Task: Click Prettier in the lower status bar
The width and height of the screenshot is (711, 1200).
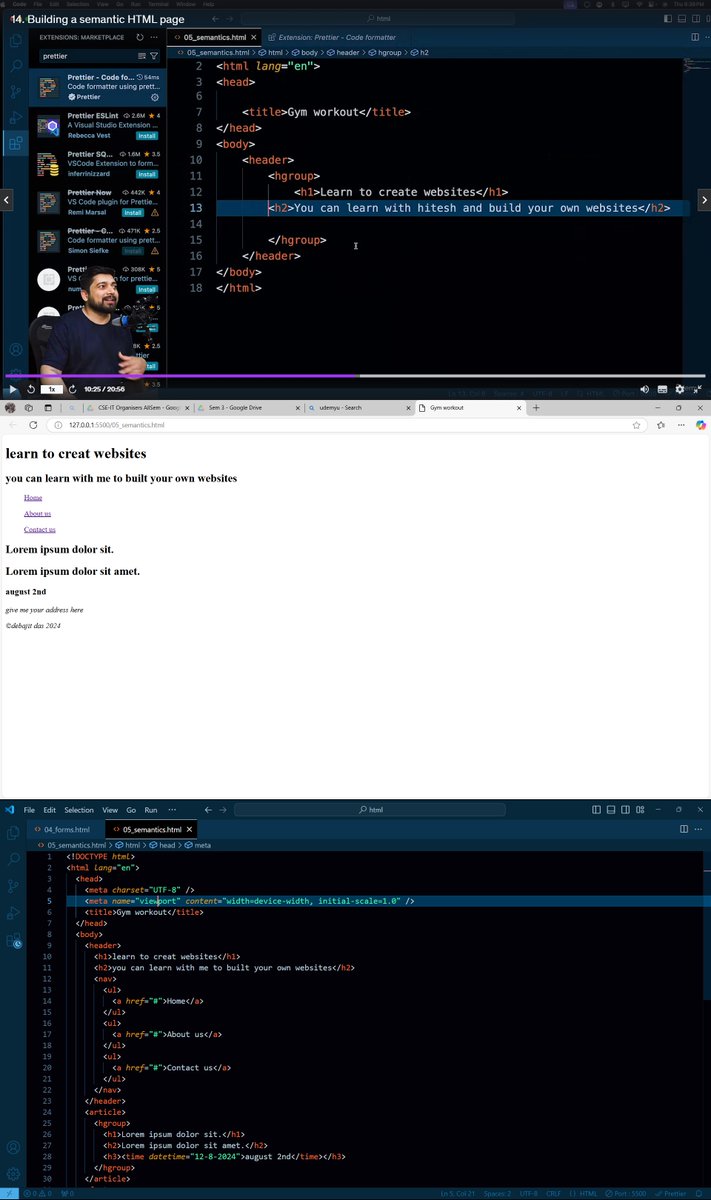Action: tap(673, 1193)
